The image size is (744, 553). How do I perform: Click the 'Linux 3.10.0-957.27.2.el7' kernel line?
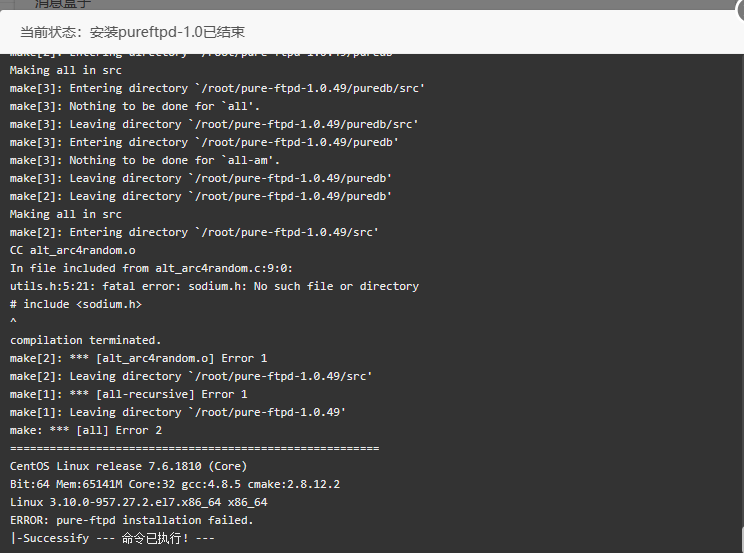139,502
